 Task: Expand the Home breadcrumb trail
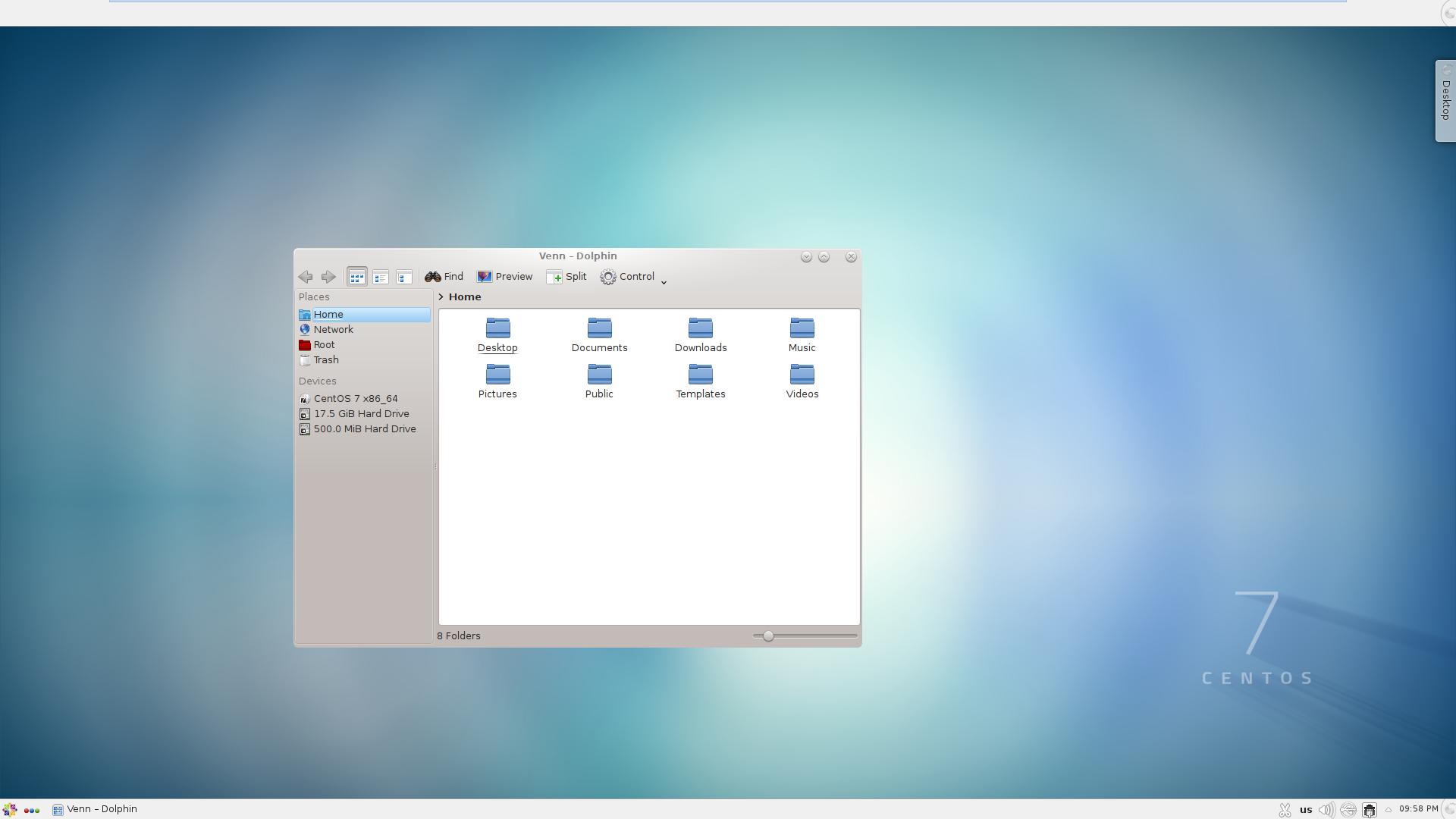click(x=441, y=296)
